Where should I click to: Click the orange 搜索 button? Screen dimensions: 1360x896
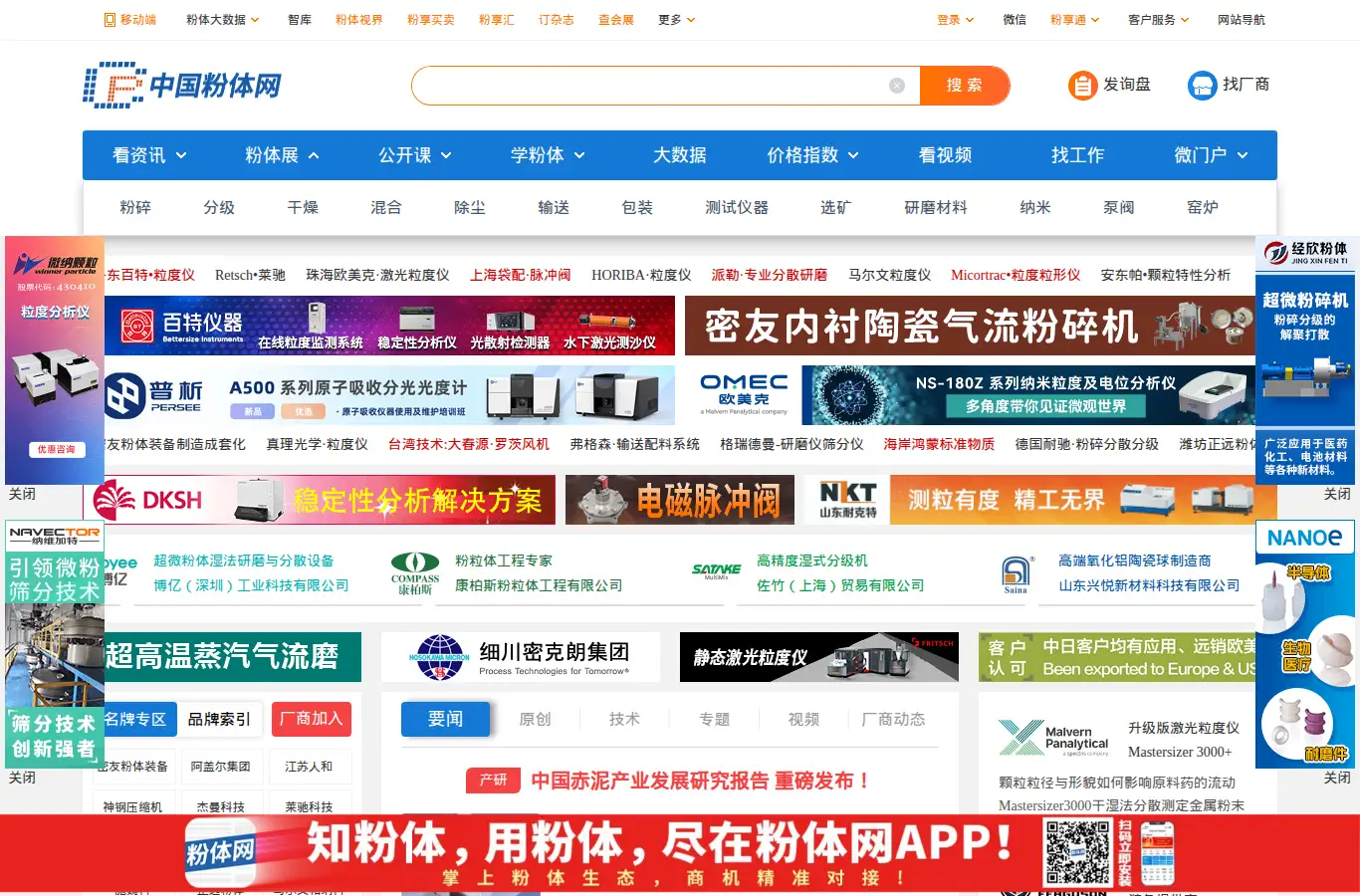[964, 86]
